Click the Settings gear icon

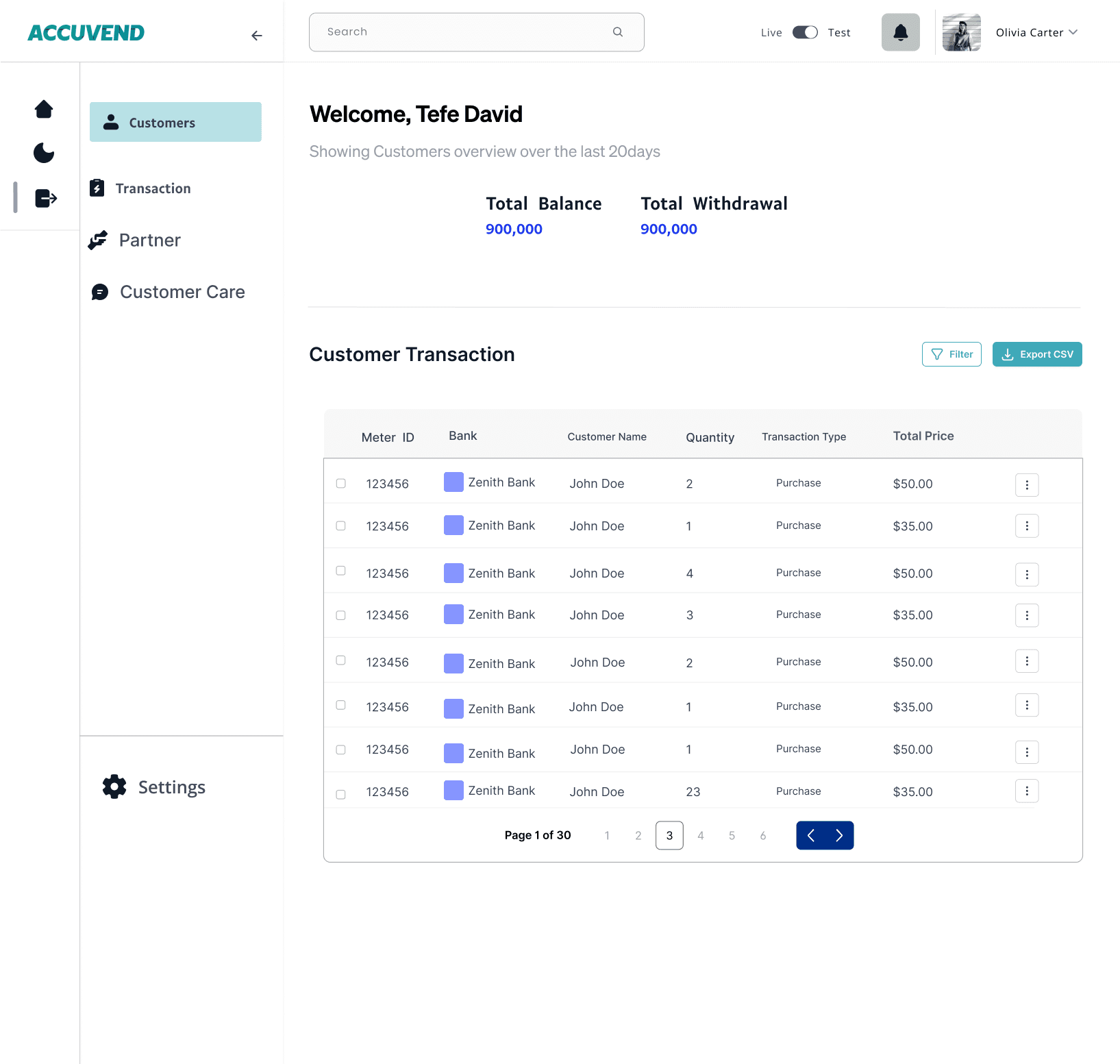point(114,787)
